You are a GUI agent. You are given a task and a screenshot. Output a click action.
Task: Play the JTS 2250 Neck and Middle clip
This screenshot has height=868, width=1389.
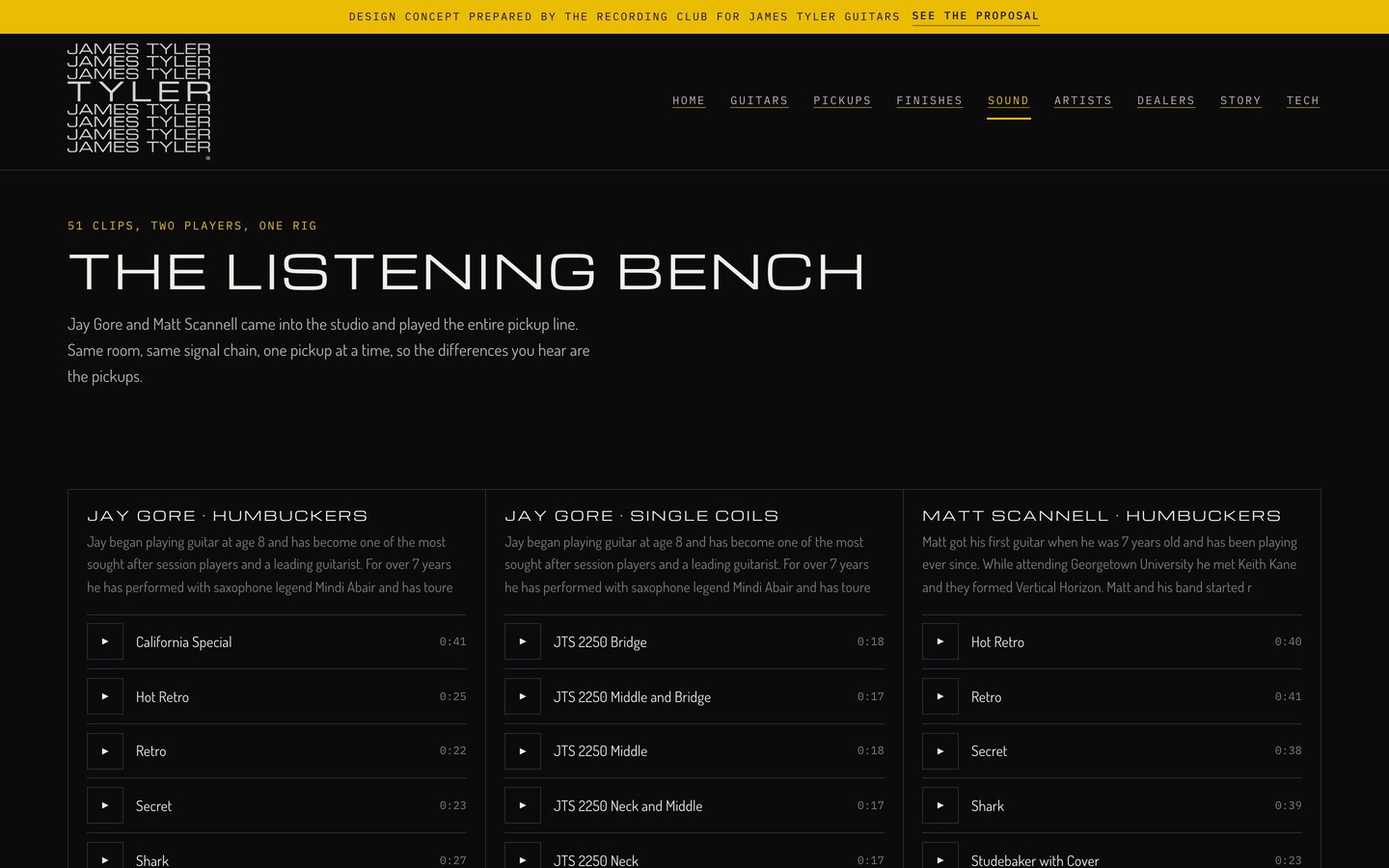(523, 805)
